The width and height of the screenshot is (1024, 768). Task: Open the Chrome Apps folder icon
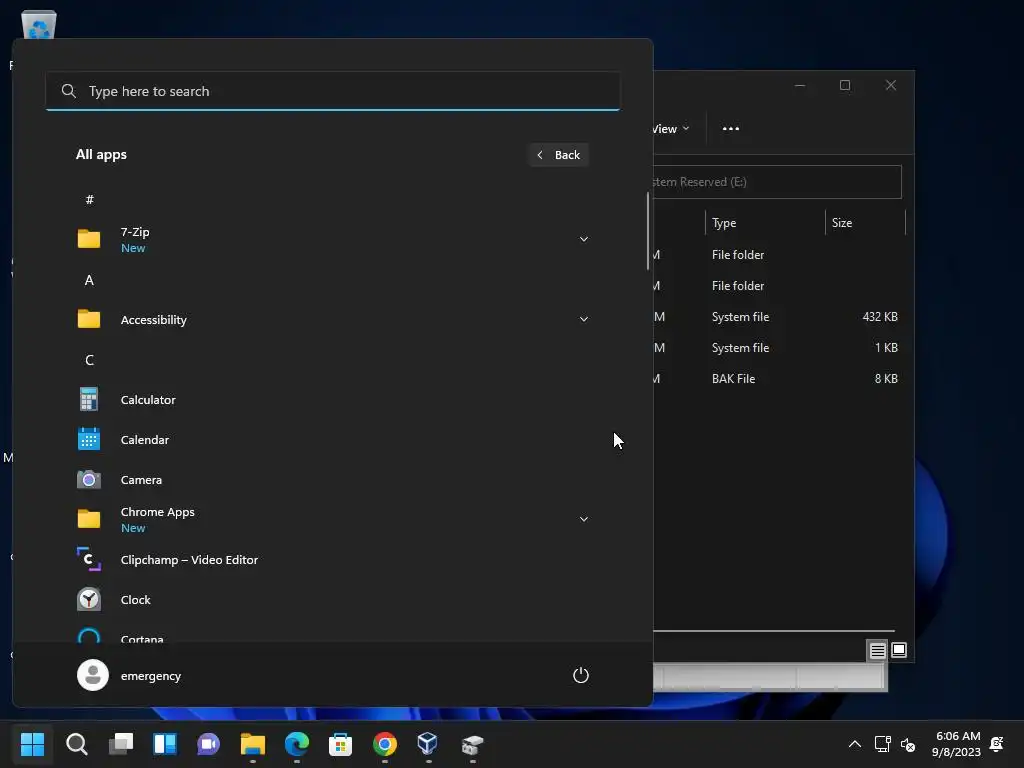tap(89, 519)
